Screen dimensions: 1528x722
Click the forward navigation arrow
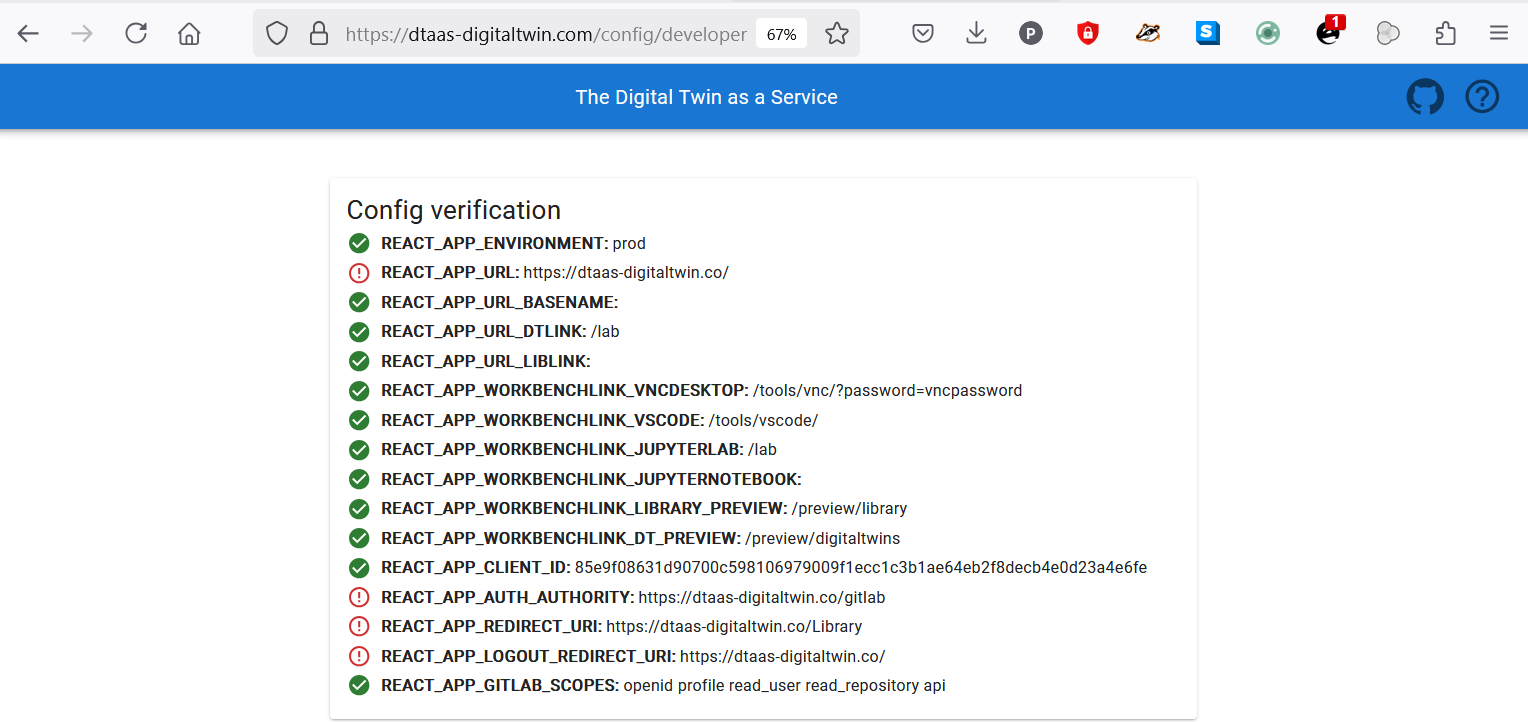tap(82, 32)
